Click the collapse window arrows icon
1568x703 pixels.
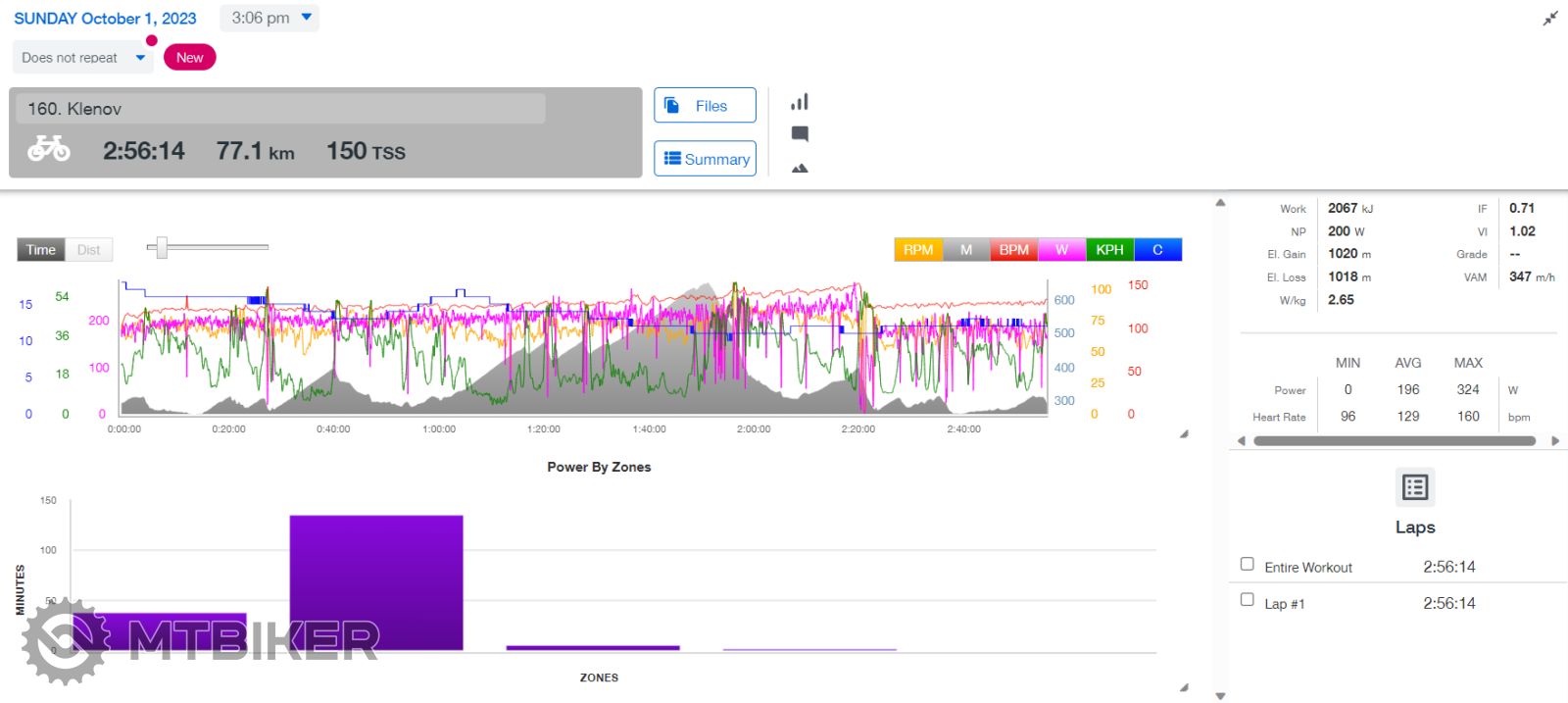1549,19
